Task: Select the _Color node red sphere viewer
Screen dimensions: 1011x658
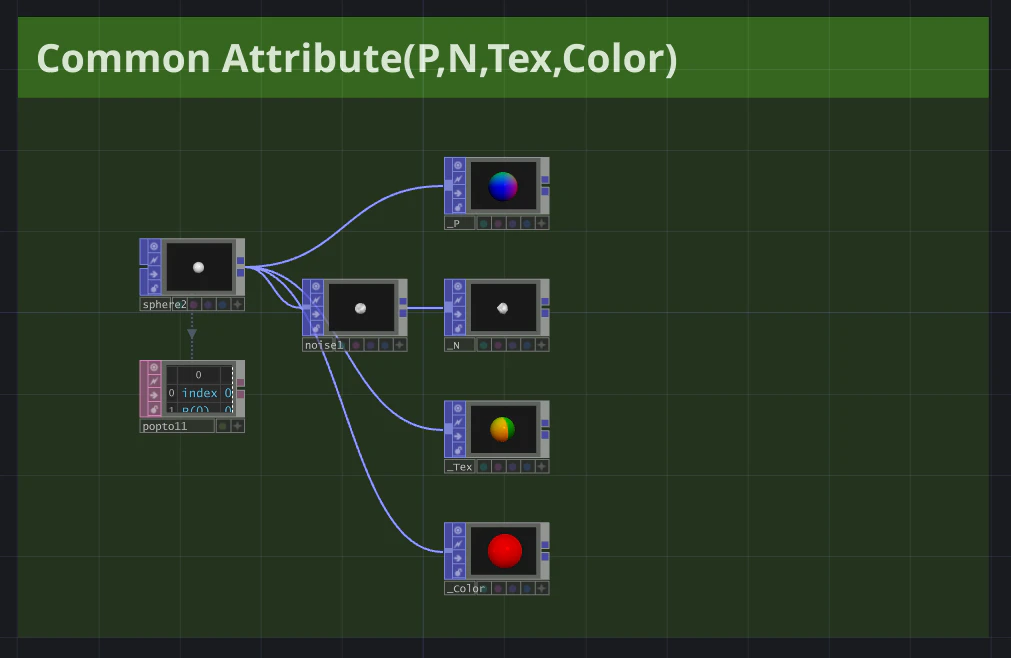Action: (503, 552)
